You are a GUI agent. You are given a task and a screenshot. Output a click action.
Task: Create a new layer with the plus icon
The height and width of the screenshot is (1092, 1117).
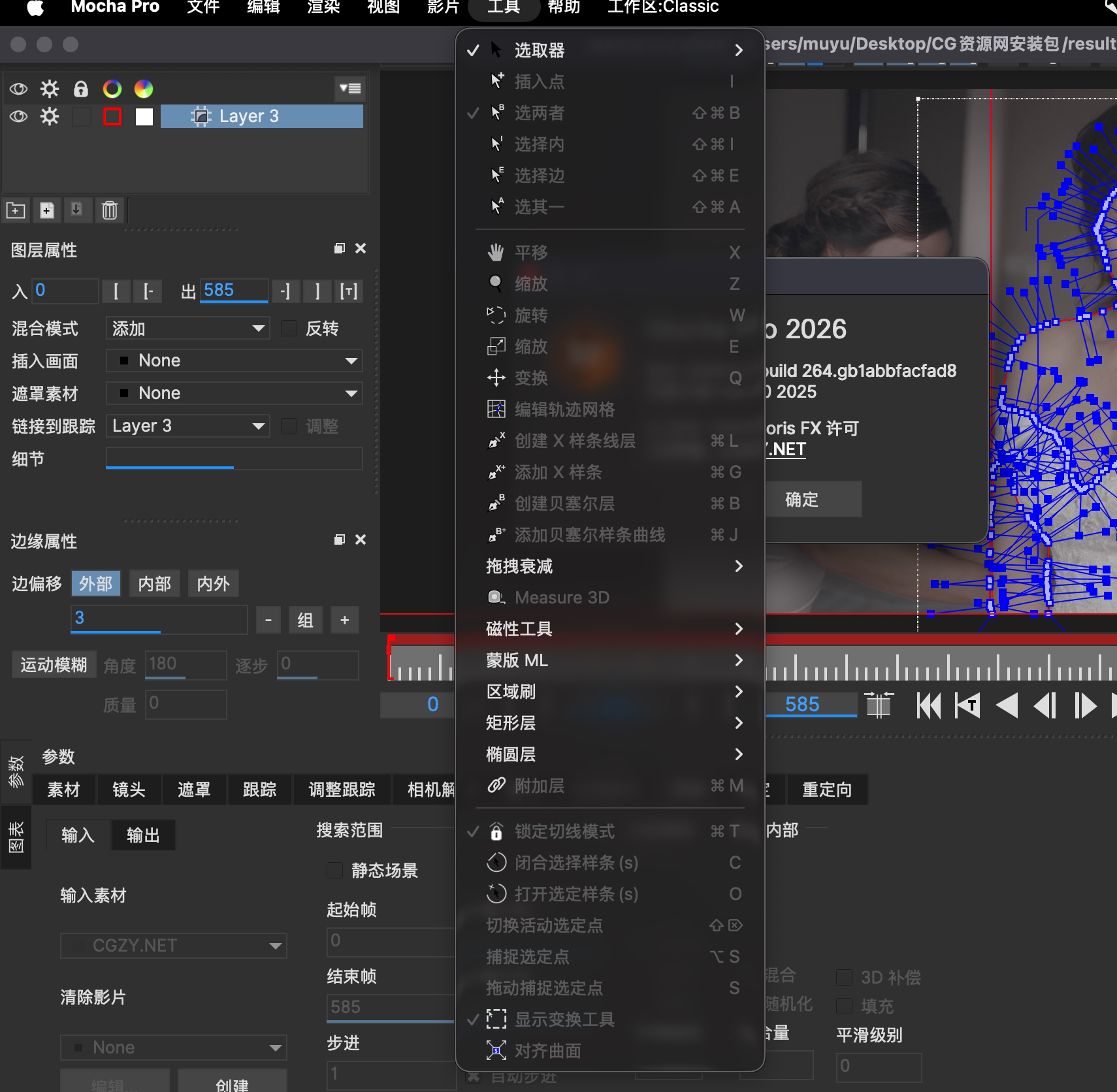[46, 210]
